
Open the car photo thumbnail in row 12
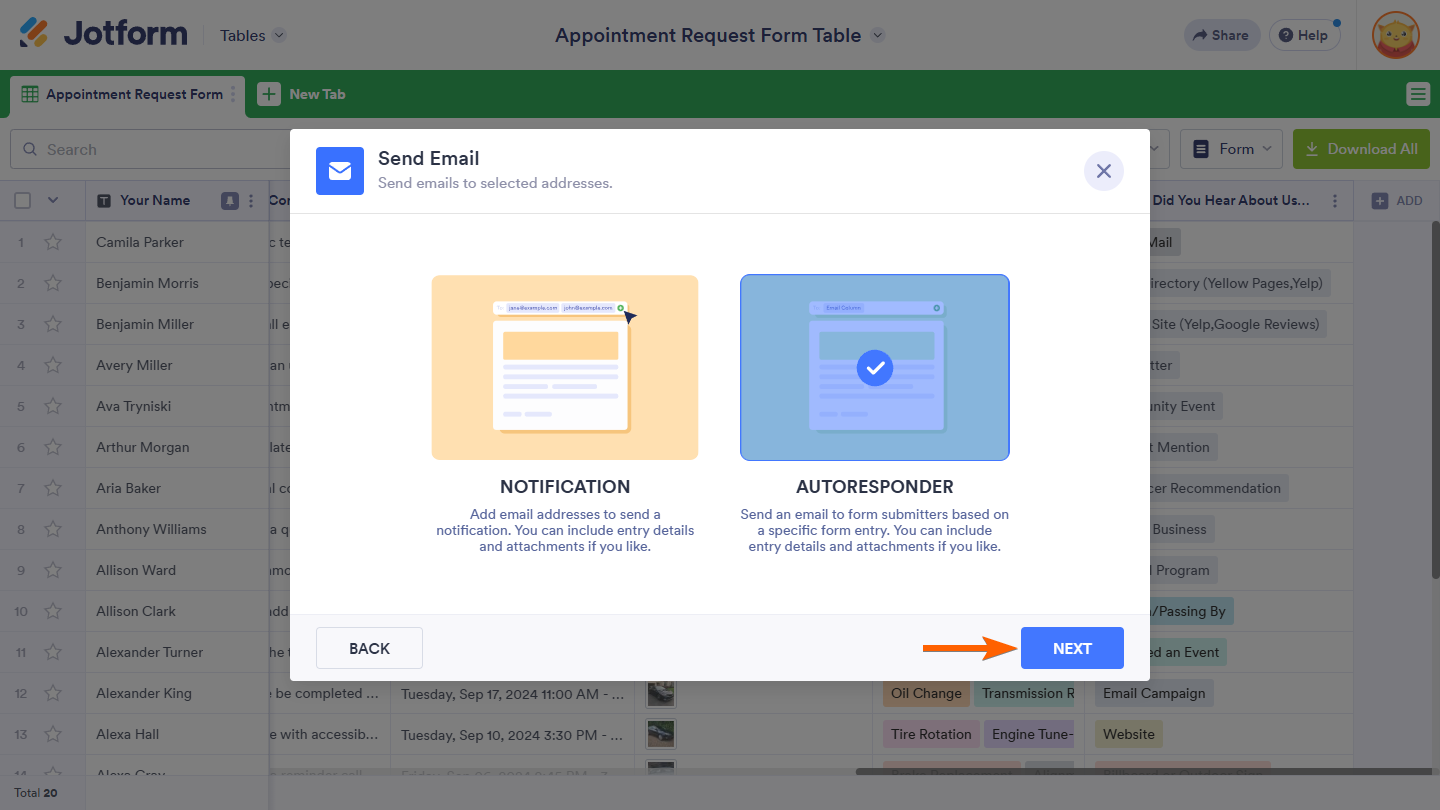coord(661,693)
